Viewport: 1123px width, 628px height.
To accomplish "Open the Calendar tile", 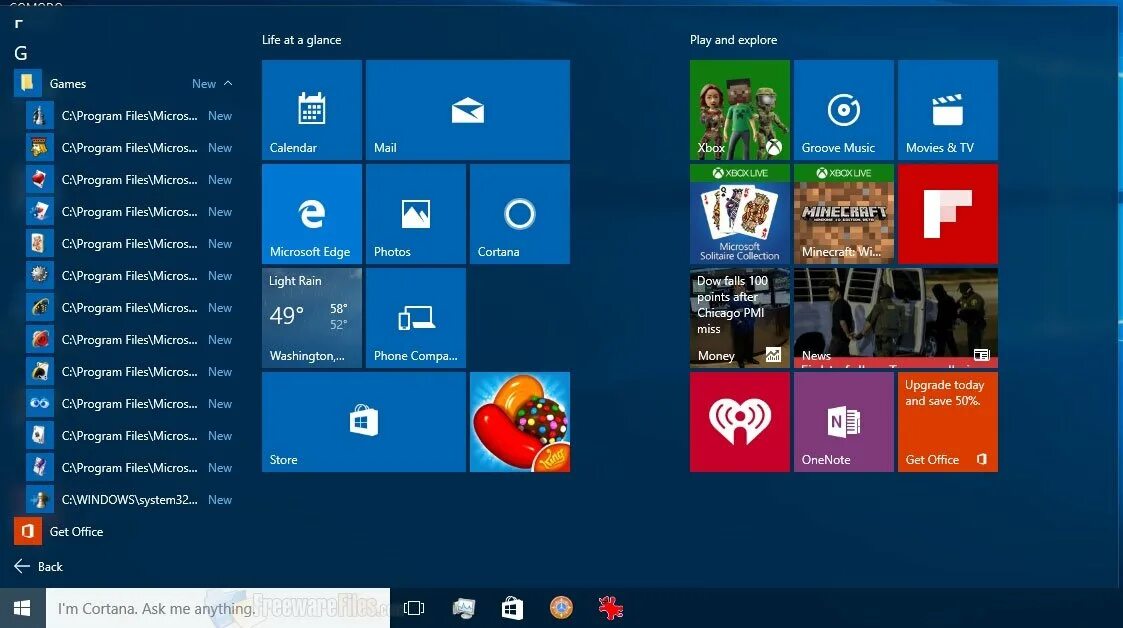I will click(x=312, y=110).
